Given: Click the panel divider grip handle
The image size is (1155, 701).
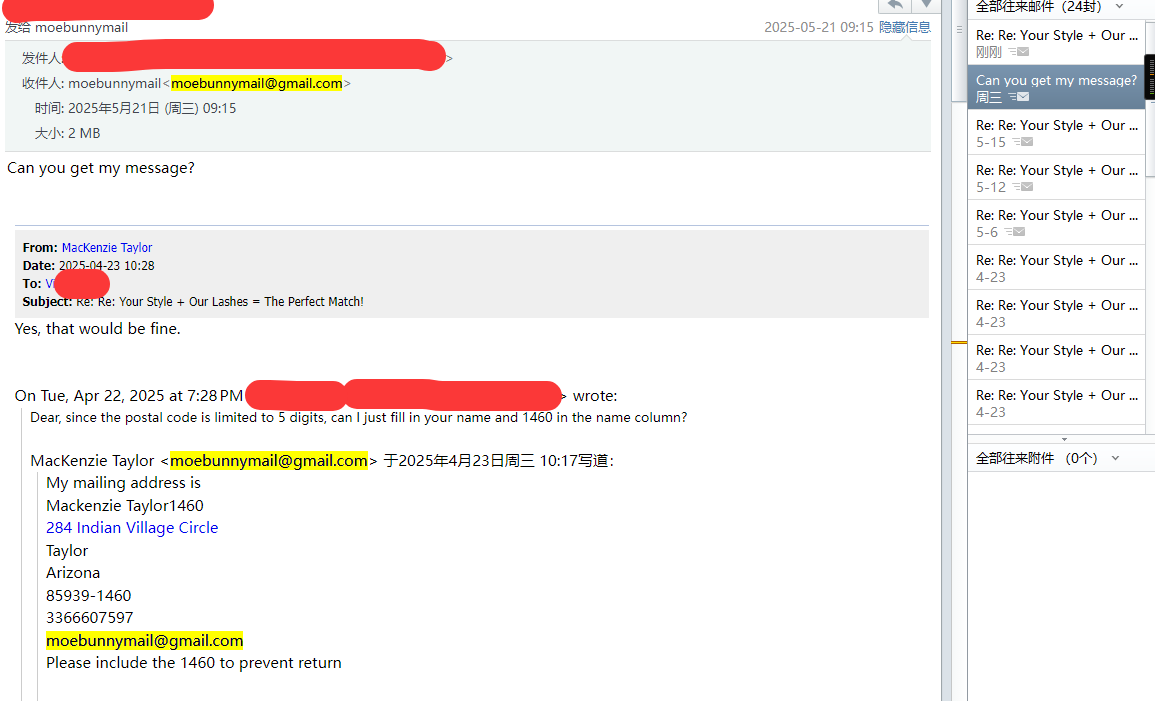Looking at the screenshot, I should tap(959, 29).
